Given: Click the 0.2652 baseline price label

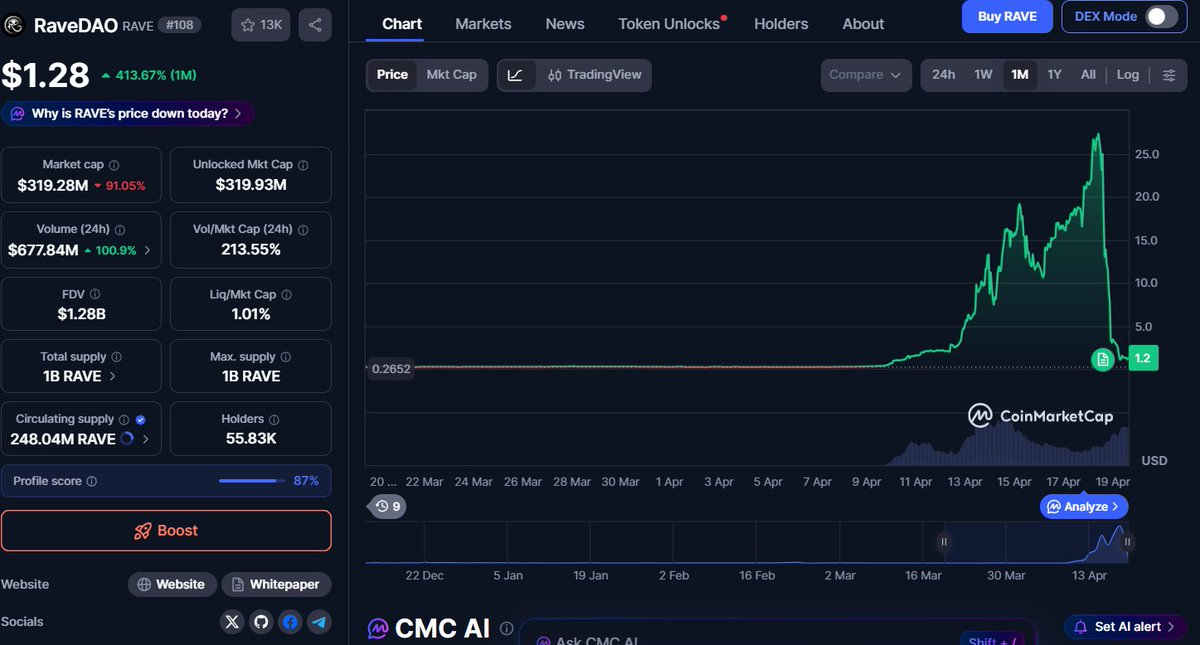Looking at the screenshot, I should (389, 368).
